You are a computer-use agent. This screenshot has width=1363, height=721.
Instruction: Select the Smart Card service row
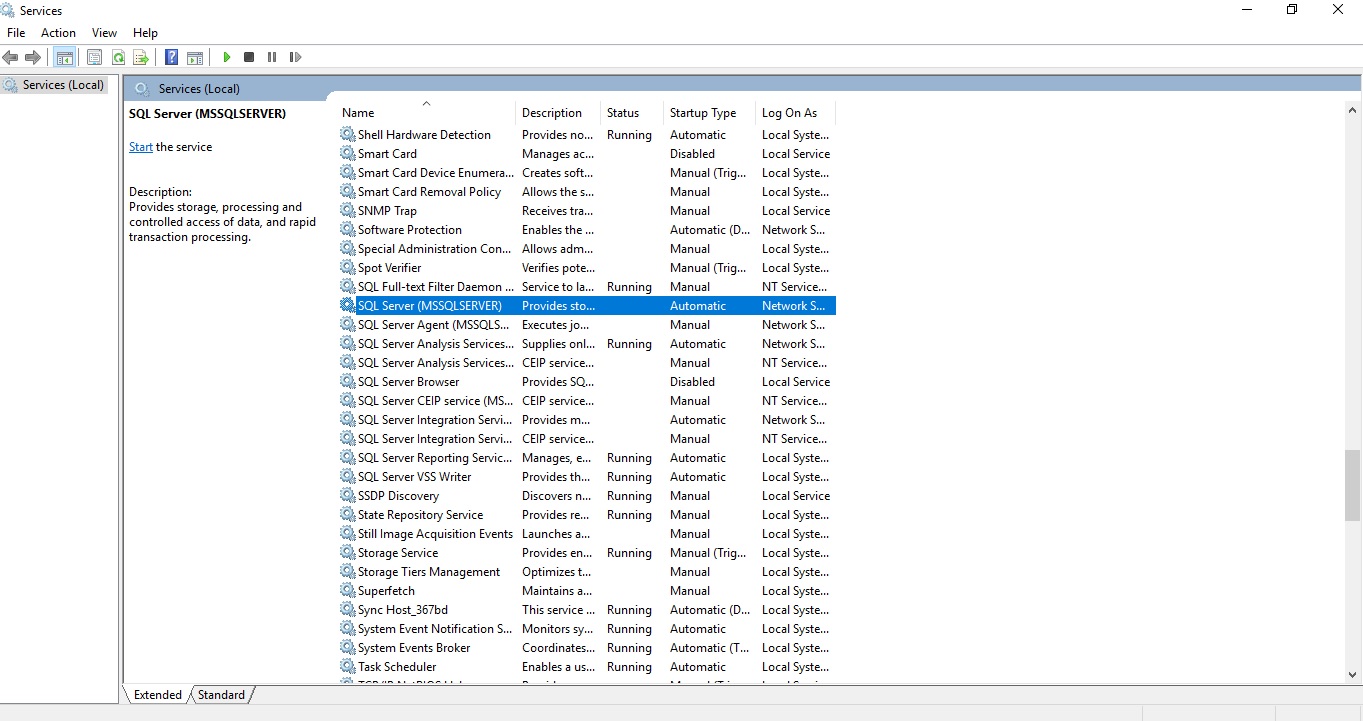pyautogui.click(x=587, y=153)
